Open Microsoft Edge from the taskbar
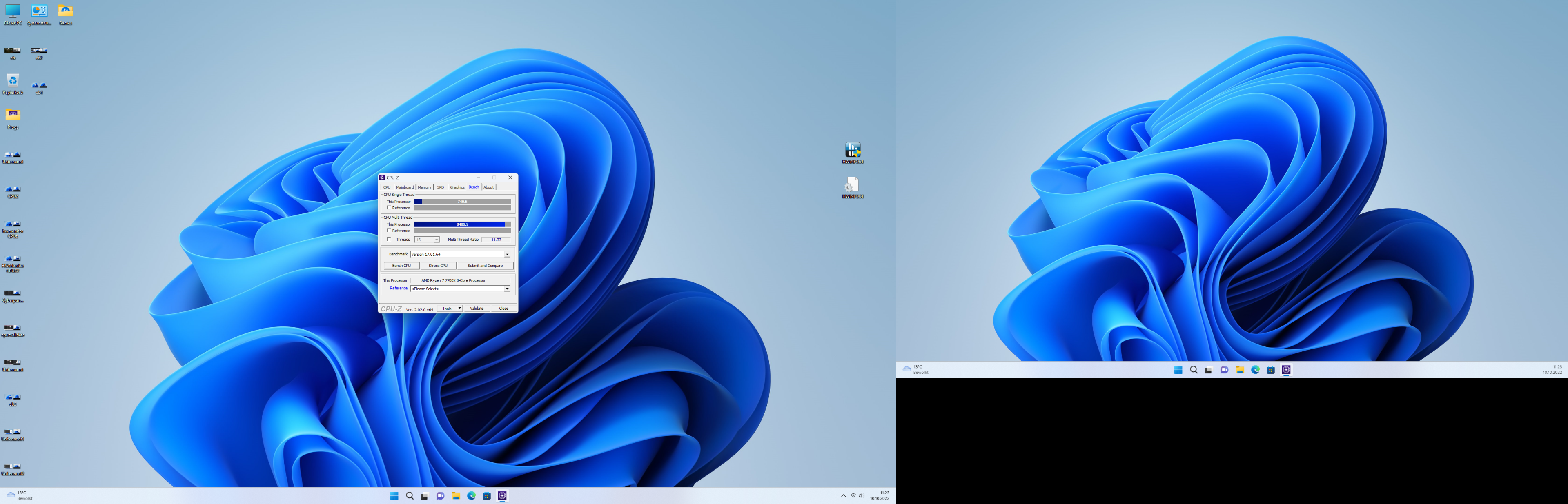Screen dimensions: 1568x504 click(x=471, y=495)
